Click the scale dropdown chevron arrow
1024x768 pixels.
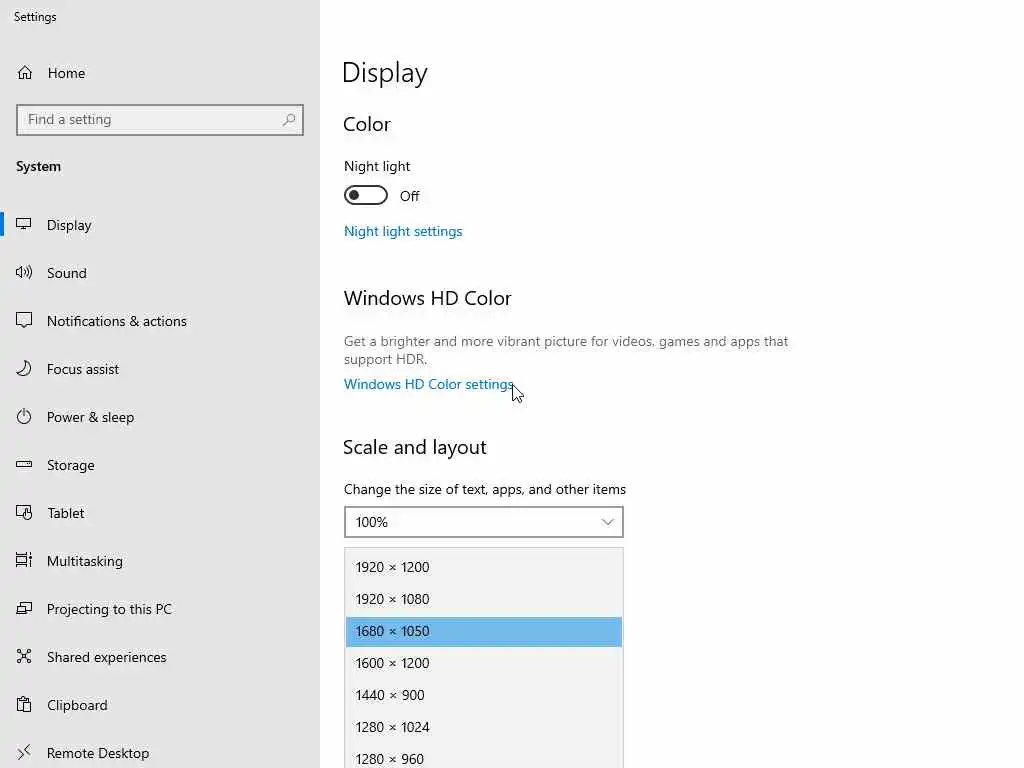click(607, 522)
